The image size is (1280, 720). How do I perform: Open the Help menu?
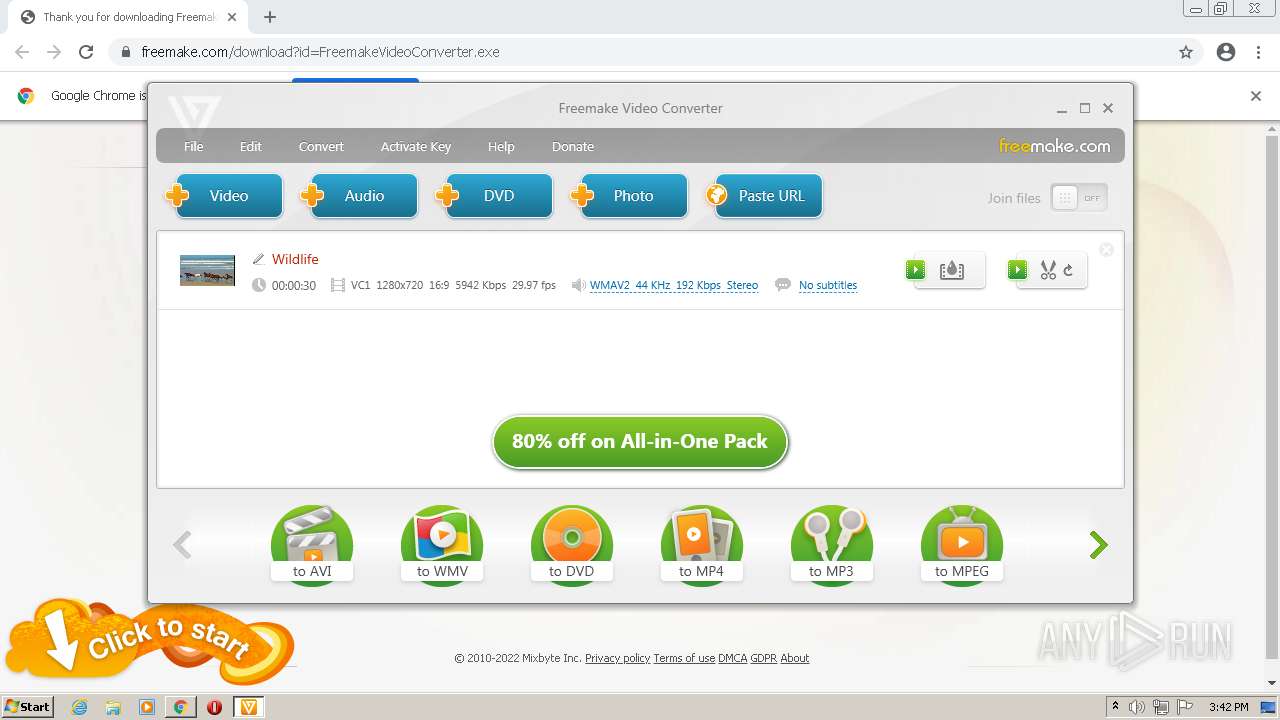click(501, 146)
